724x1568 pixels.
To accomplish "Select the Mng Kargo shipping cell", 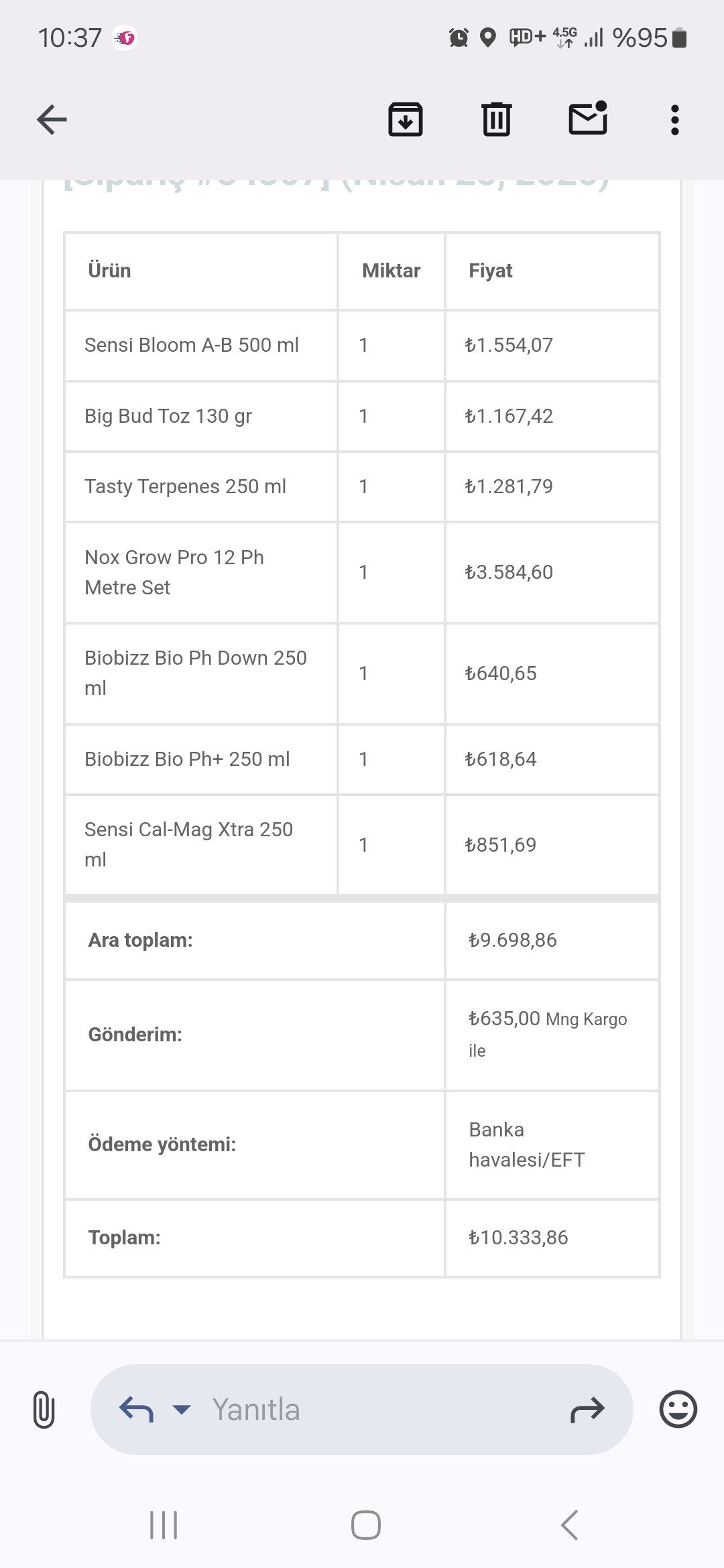I will (x=552, y=1035).
